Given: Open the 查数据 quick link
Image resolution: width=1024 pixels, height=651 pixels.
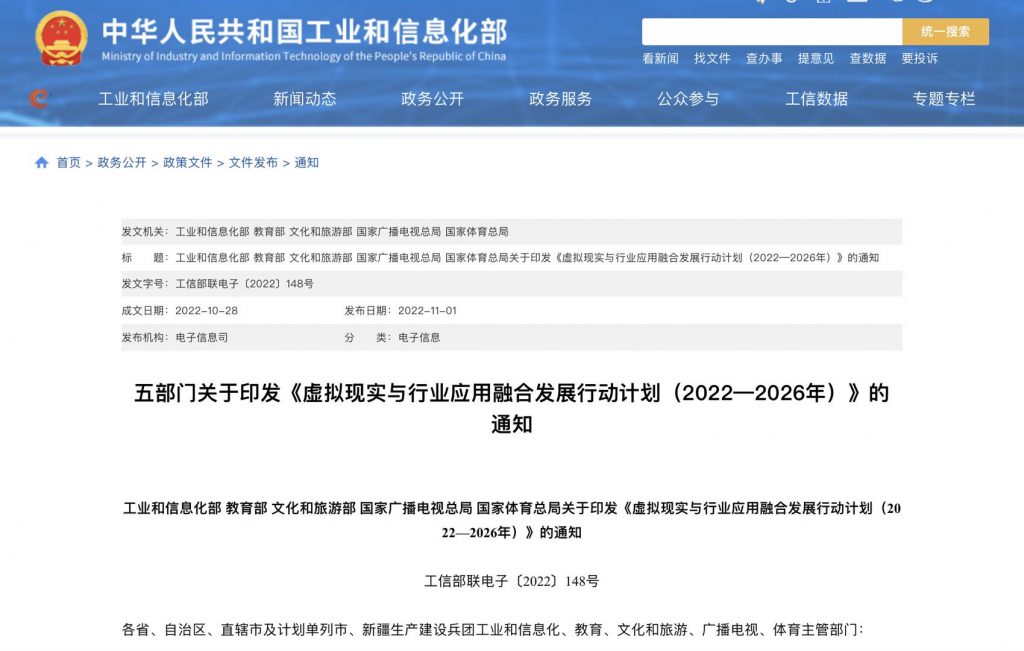Looking at the screenshot, I should (x=868, y=59).
